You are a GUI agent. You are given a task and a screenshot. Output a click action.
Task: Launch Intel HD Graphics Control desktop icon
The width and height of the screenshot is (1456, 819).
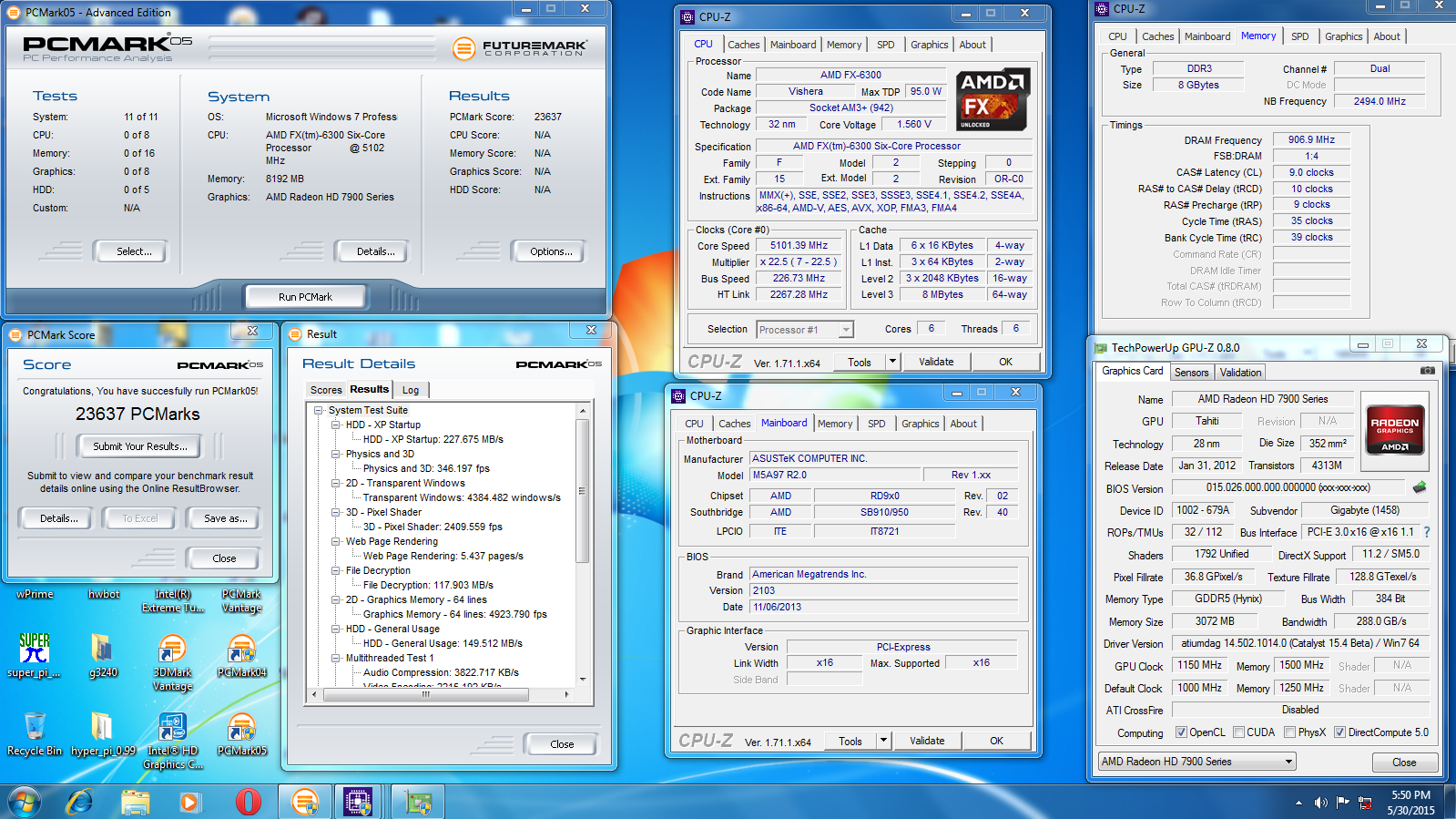tap(173, 741)
